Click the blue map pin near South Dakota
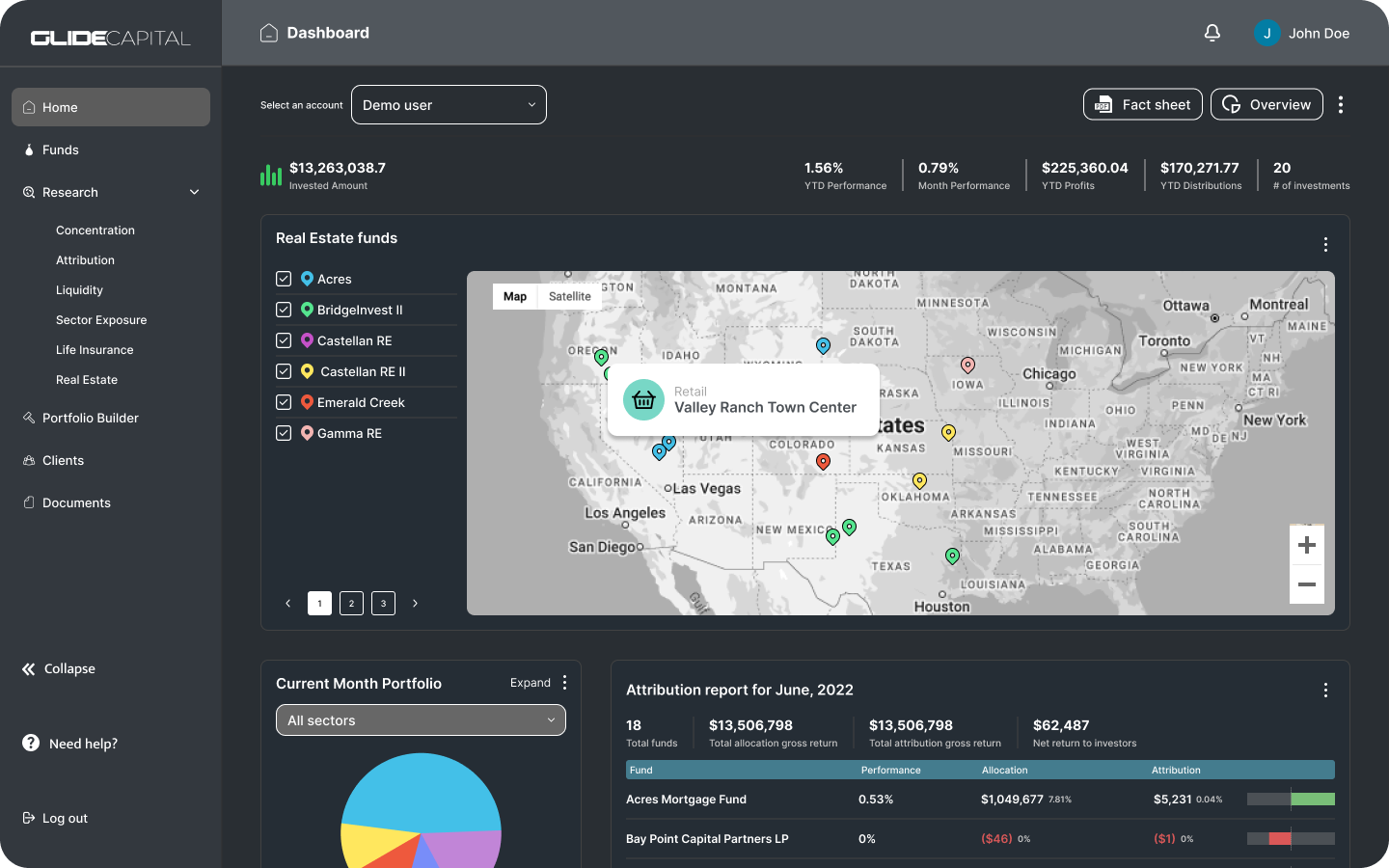This screenshot has width=1389, height=868. (823, 345)
